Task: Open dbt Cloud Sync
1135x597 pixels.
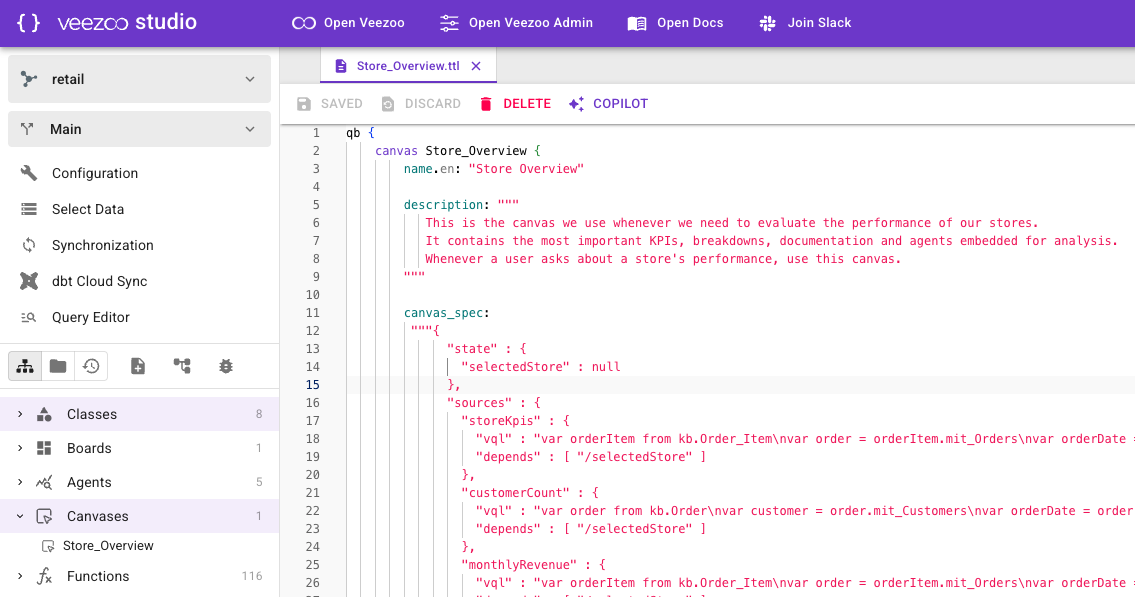Action: [x=99, y=281]
